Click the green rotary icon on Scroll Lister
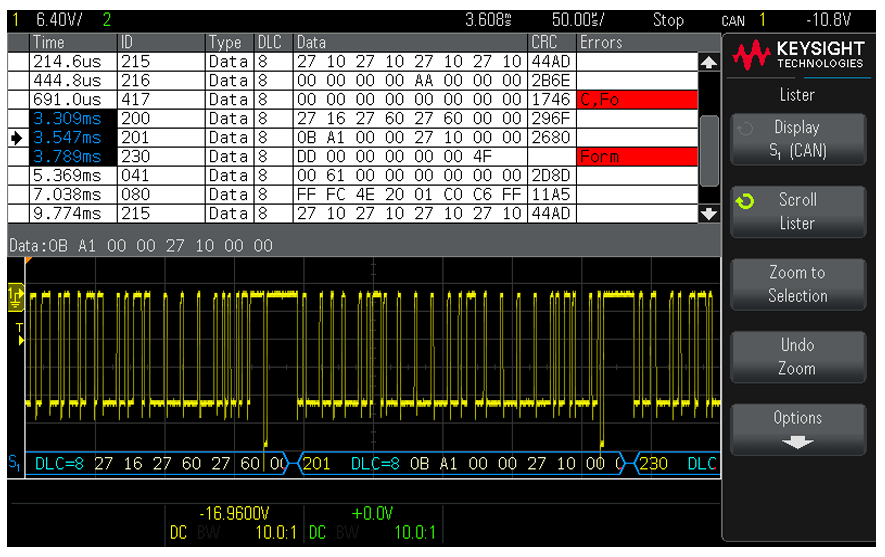The width and height of the screenshot is (885, 557). pyautogui.click(x=745, y=201)
